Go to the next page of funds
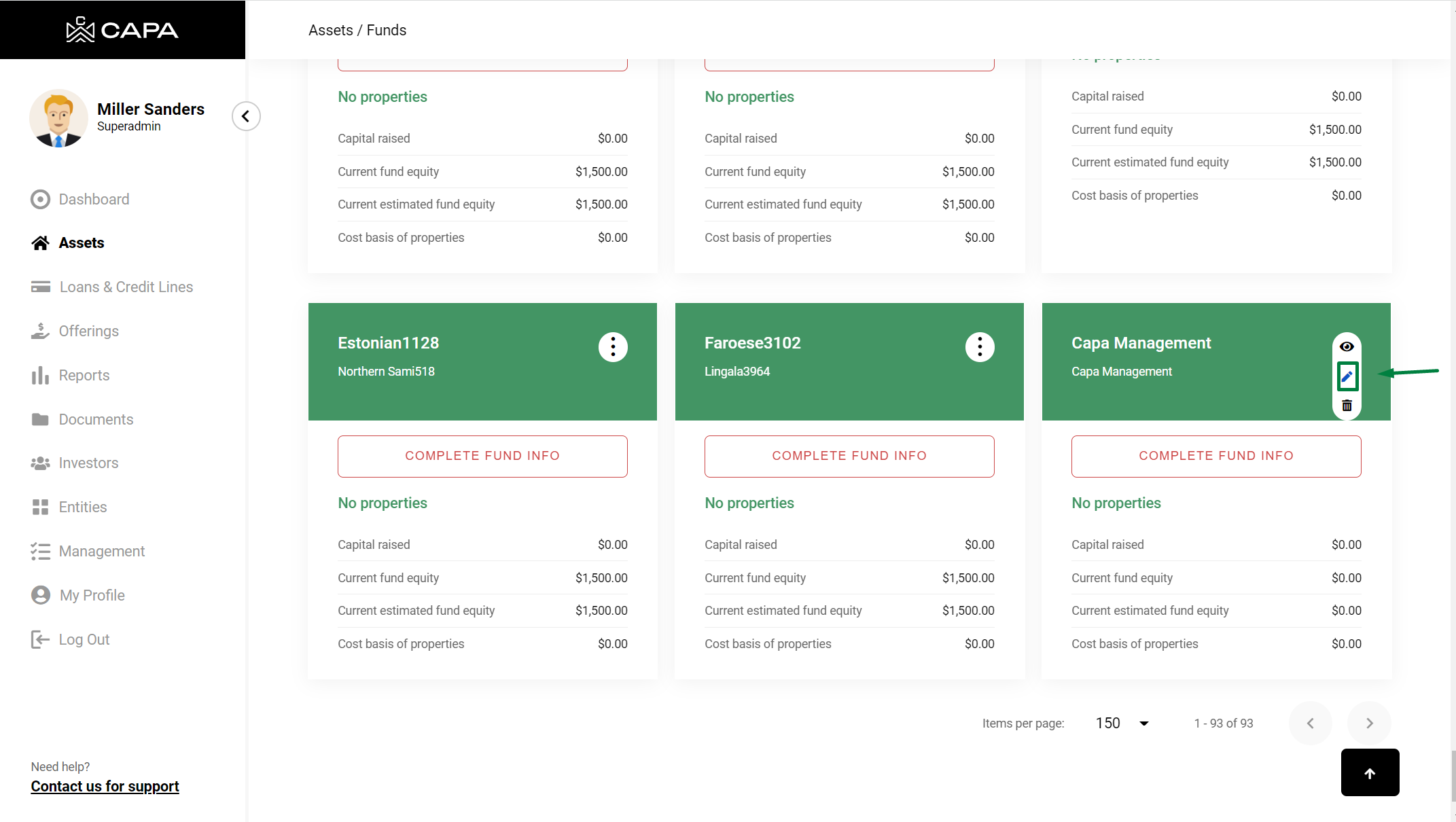The height and width of the screenshot is (822, 1456). tap(1369, 723)
